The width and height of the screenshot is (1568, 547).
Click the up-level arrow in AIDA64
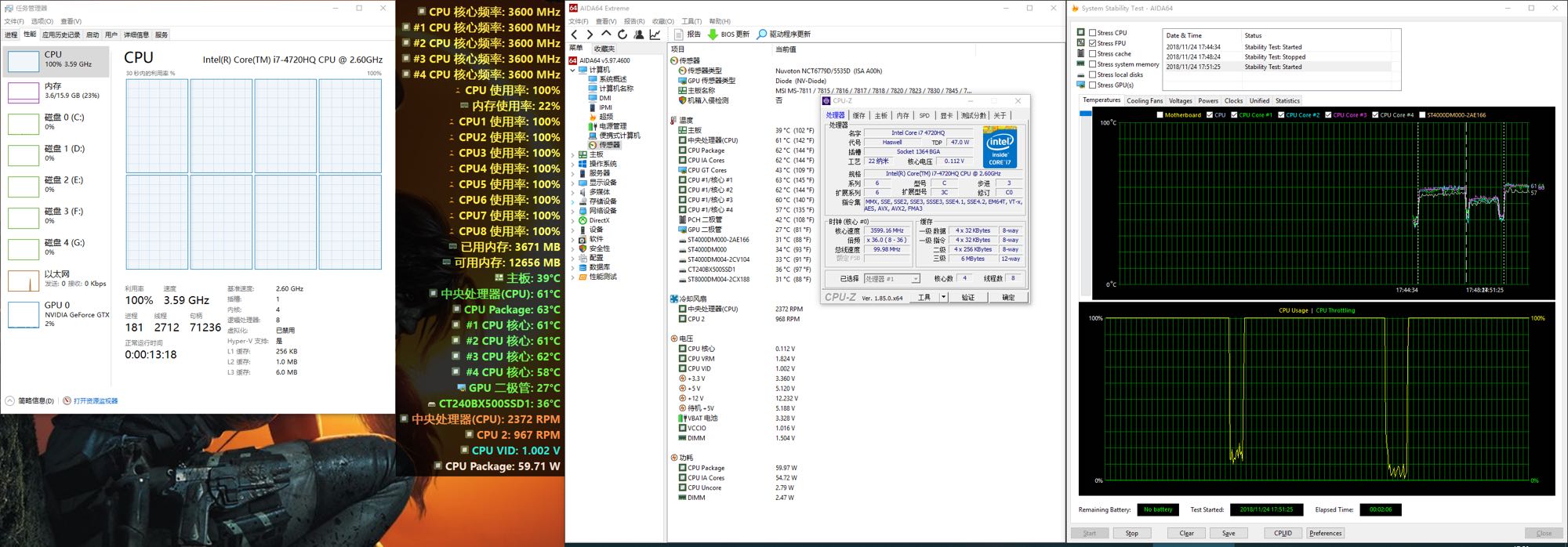606,34
